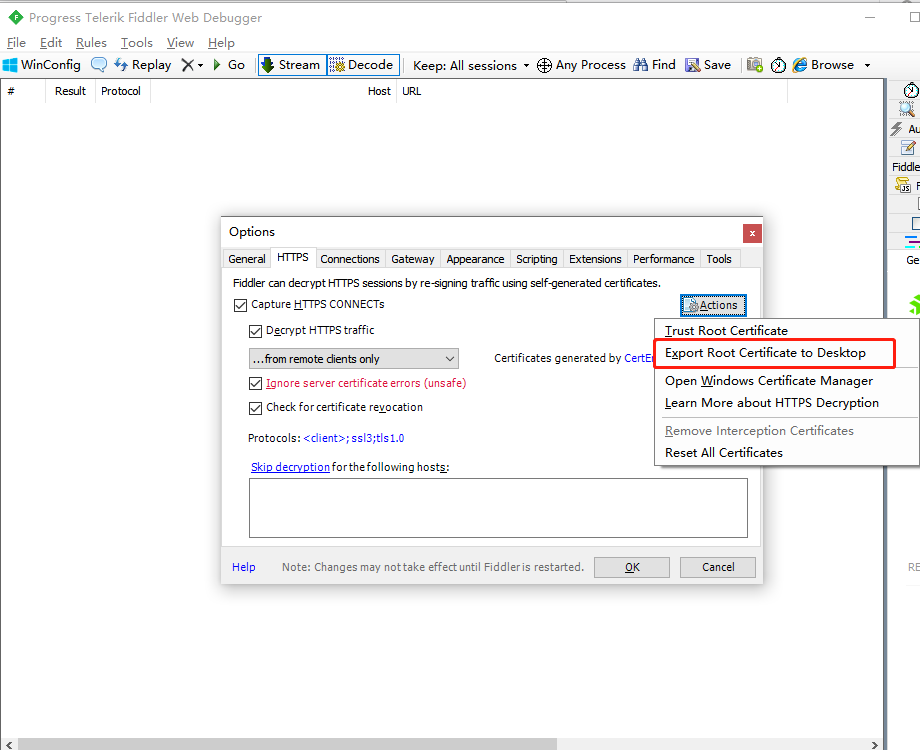Screen dimensions: 920x750
Task: Switch to the Tools options tab
Action: [x=719, y=259]
